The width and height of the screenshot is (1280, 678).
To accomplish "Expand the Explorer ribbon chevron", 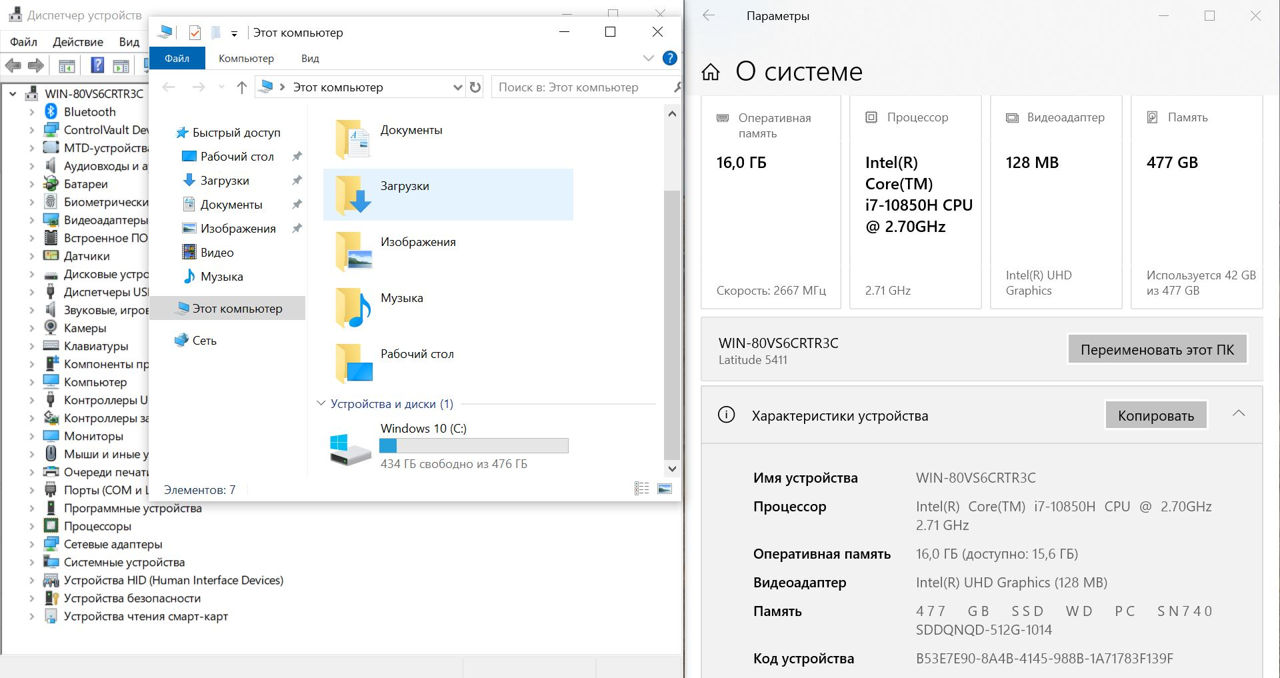I will [648, 59].
